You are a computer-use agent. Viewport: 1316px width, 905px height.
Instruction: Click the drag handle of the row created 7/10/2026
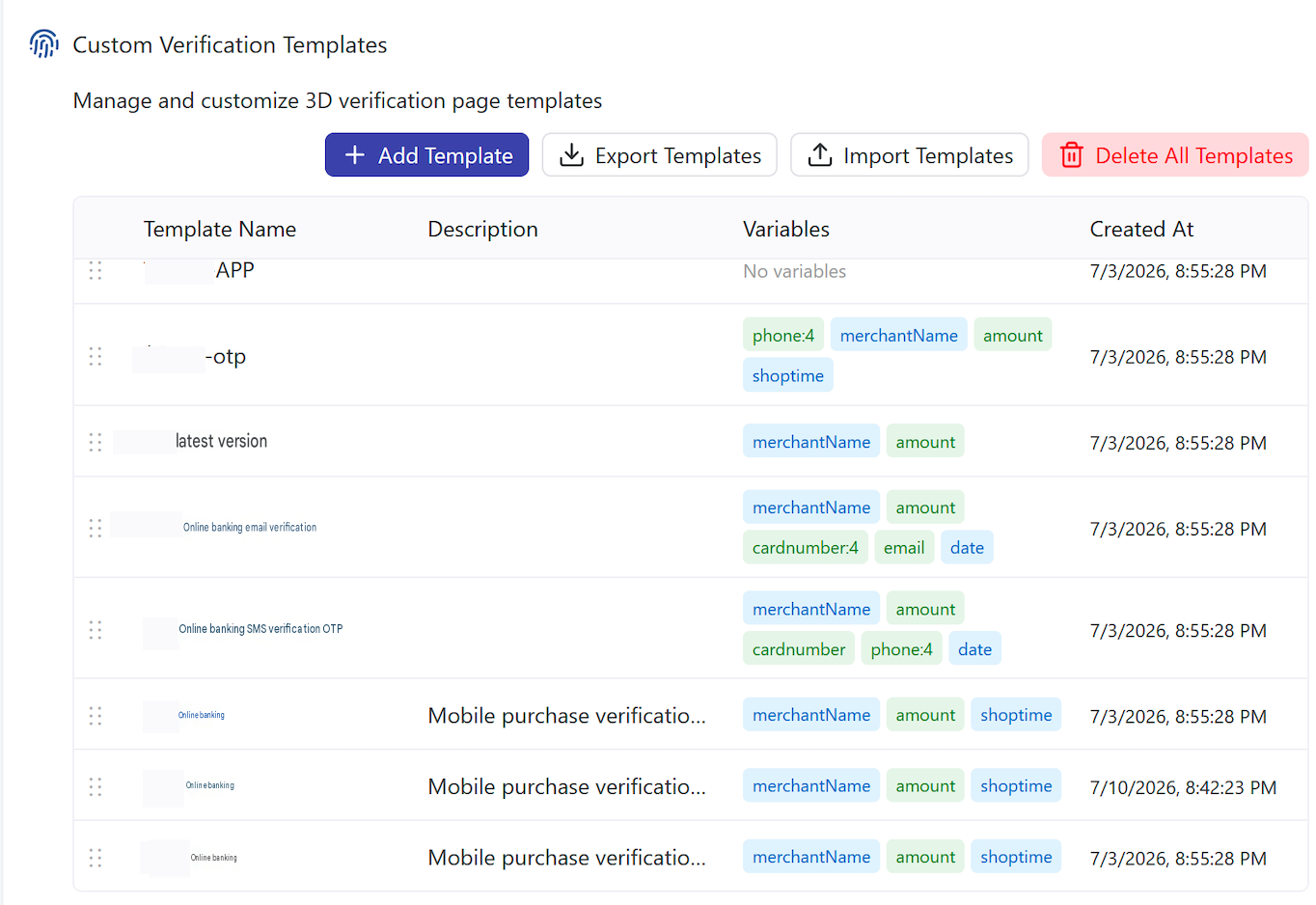pyautogui.click(x=96, y=787)
